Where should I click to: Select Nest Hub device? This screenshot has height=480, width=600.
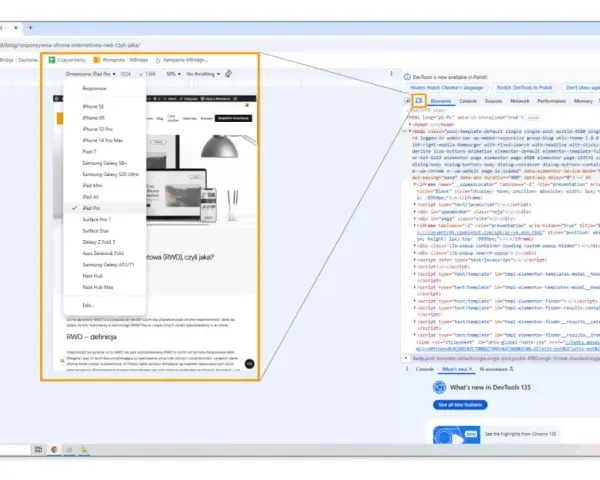coord(104,276)
